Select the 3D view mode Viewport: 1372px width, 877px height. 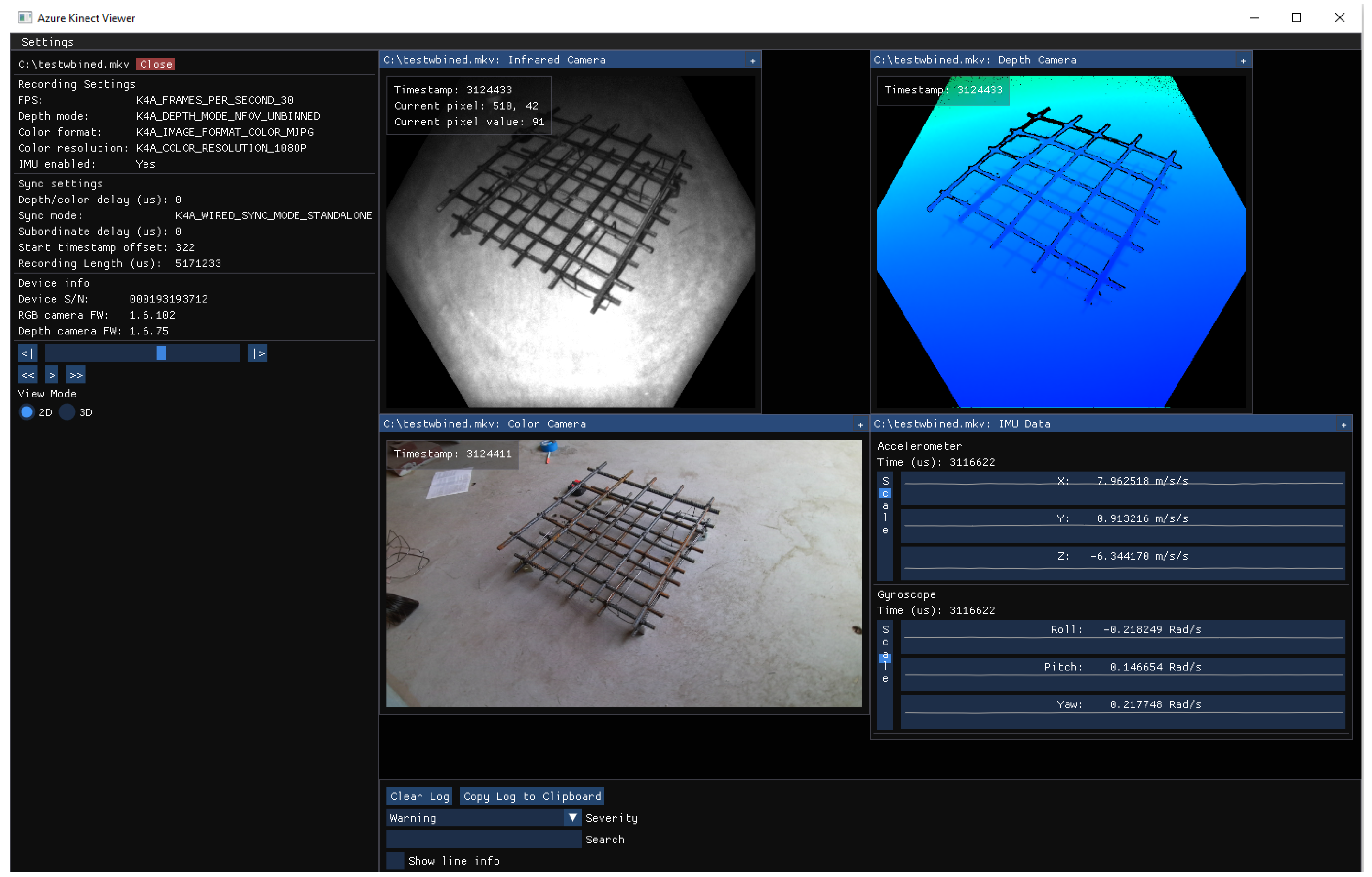click(67, 412)
